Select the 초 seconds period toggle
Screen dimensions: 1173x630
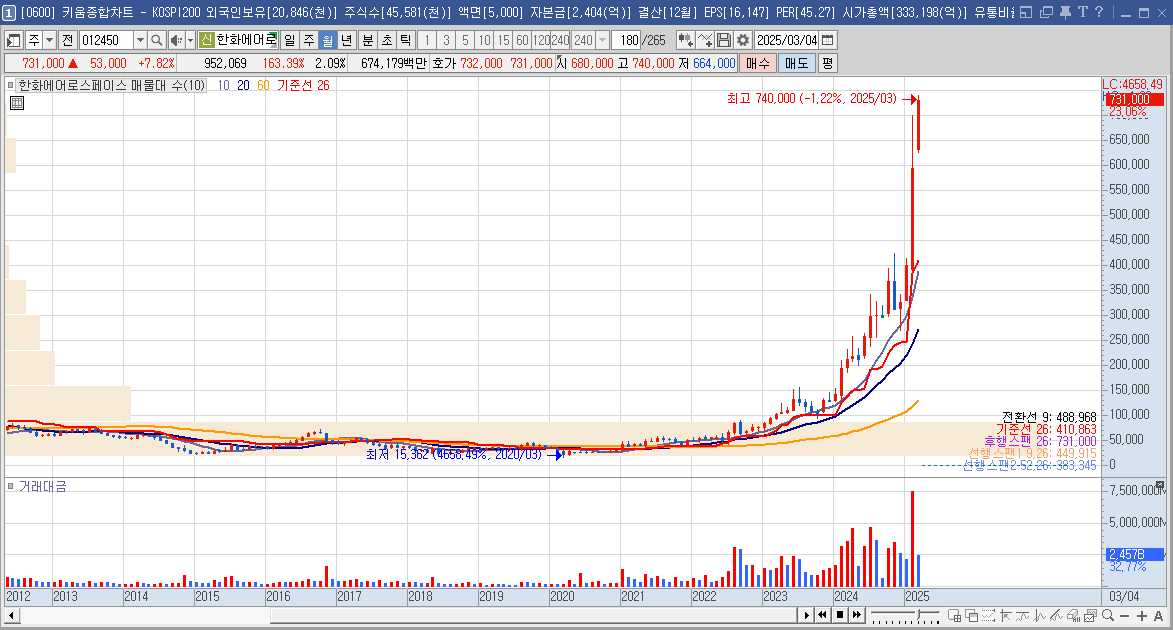[x=387, y=40]
